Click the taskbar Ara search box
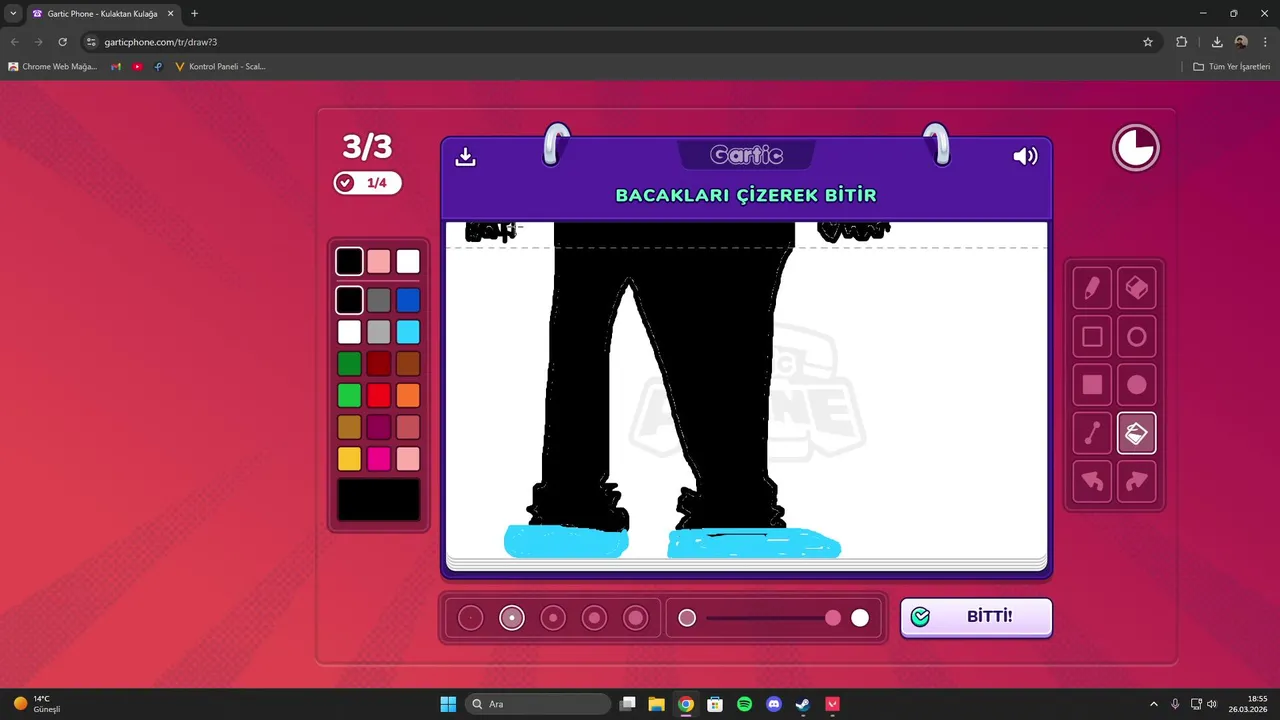1280x720 pixels. pyautogui.click(x=540, y=704)
